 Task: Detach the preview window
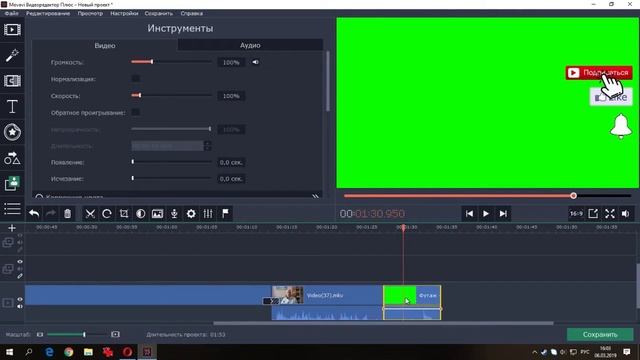(x=593, y=213)
